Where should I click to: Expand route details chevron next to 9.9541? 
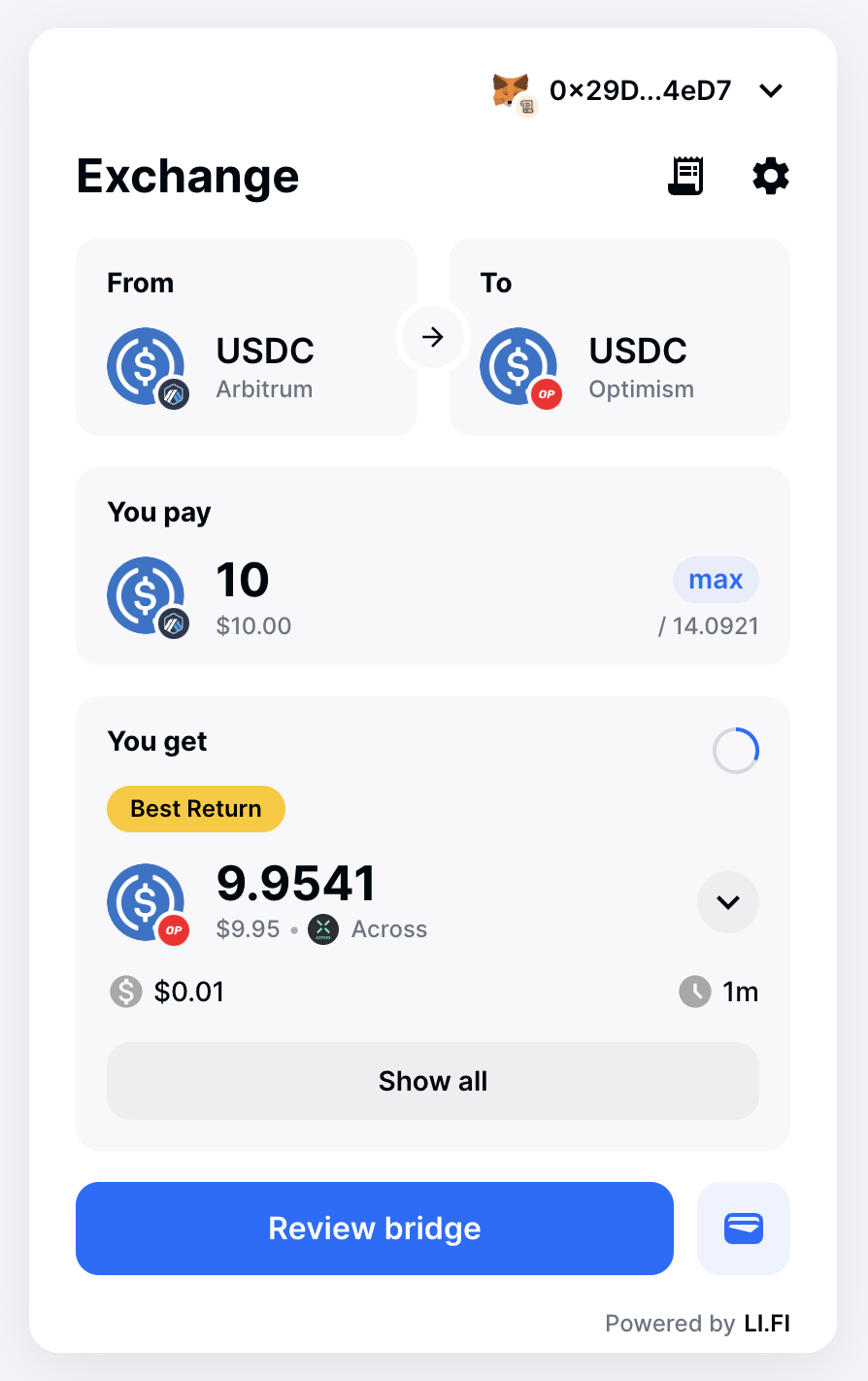point(728,902)
